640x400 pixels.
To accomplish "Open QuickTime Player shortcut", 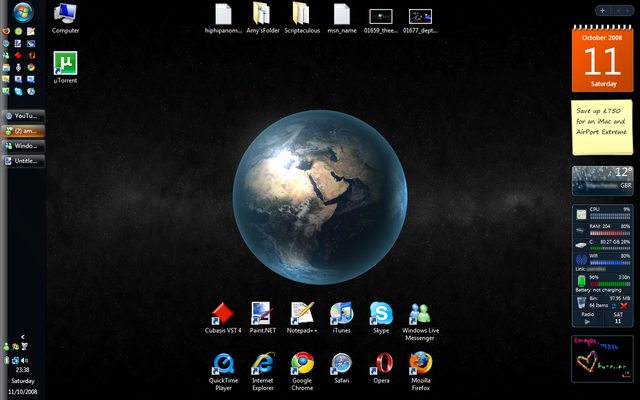I will pos(223,364).
